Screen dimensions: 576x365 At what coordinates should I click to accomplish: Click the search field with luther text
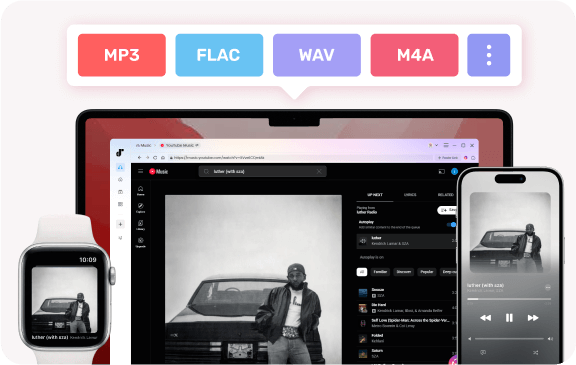click(262, 171)
